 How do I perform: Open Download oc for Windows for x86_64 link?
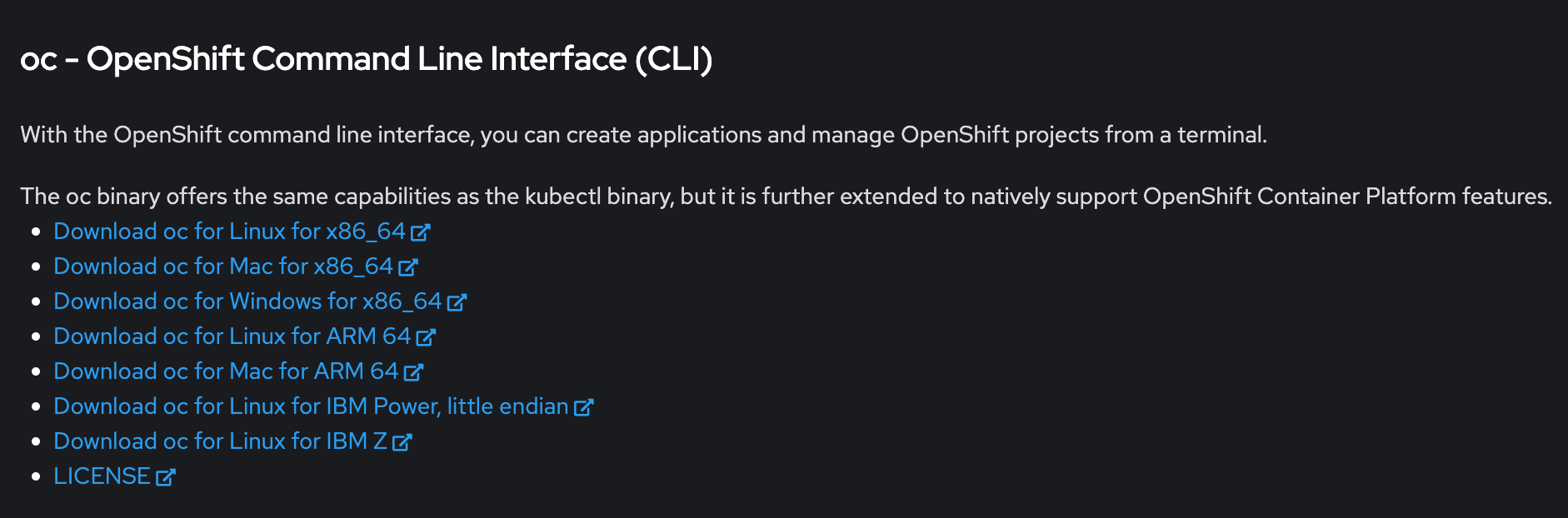[247, 301]
